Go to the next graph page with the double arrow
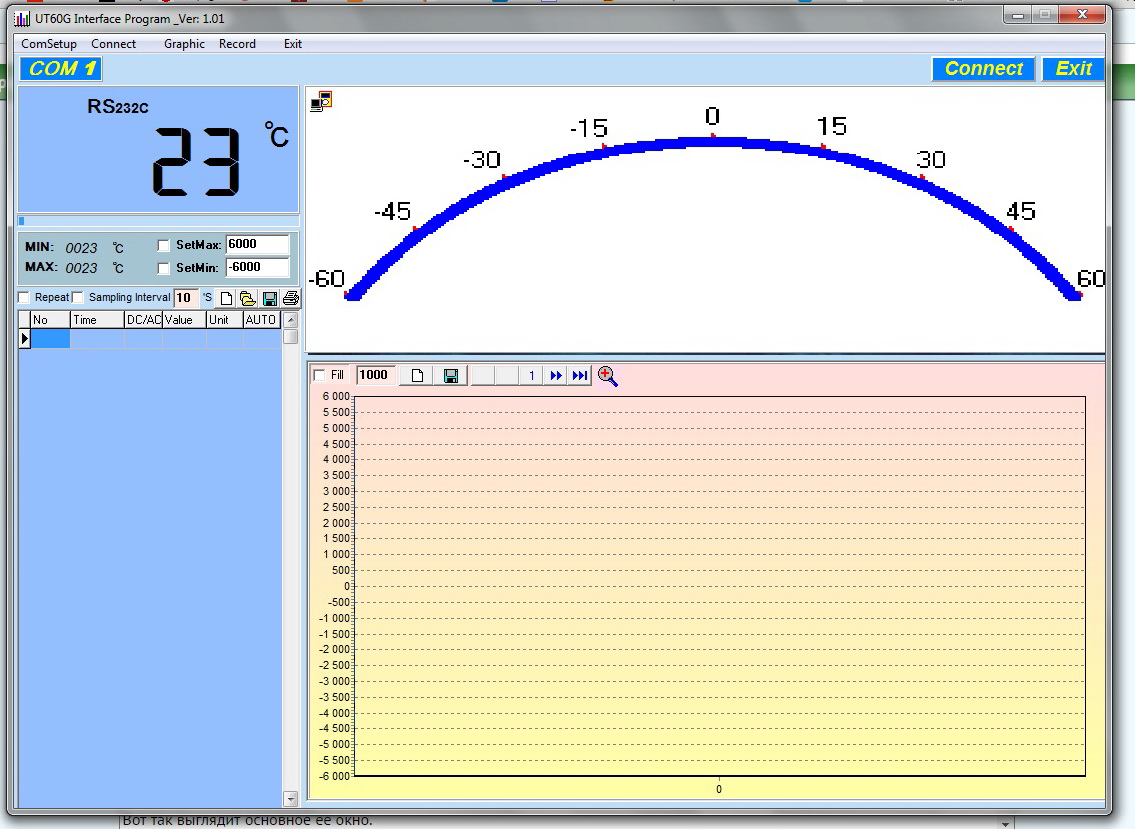The height and width of the screenshot is (829, 1135). [x=556, y=376]
